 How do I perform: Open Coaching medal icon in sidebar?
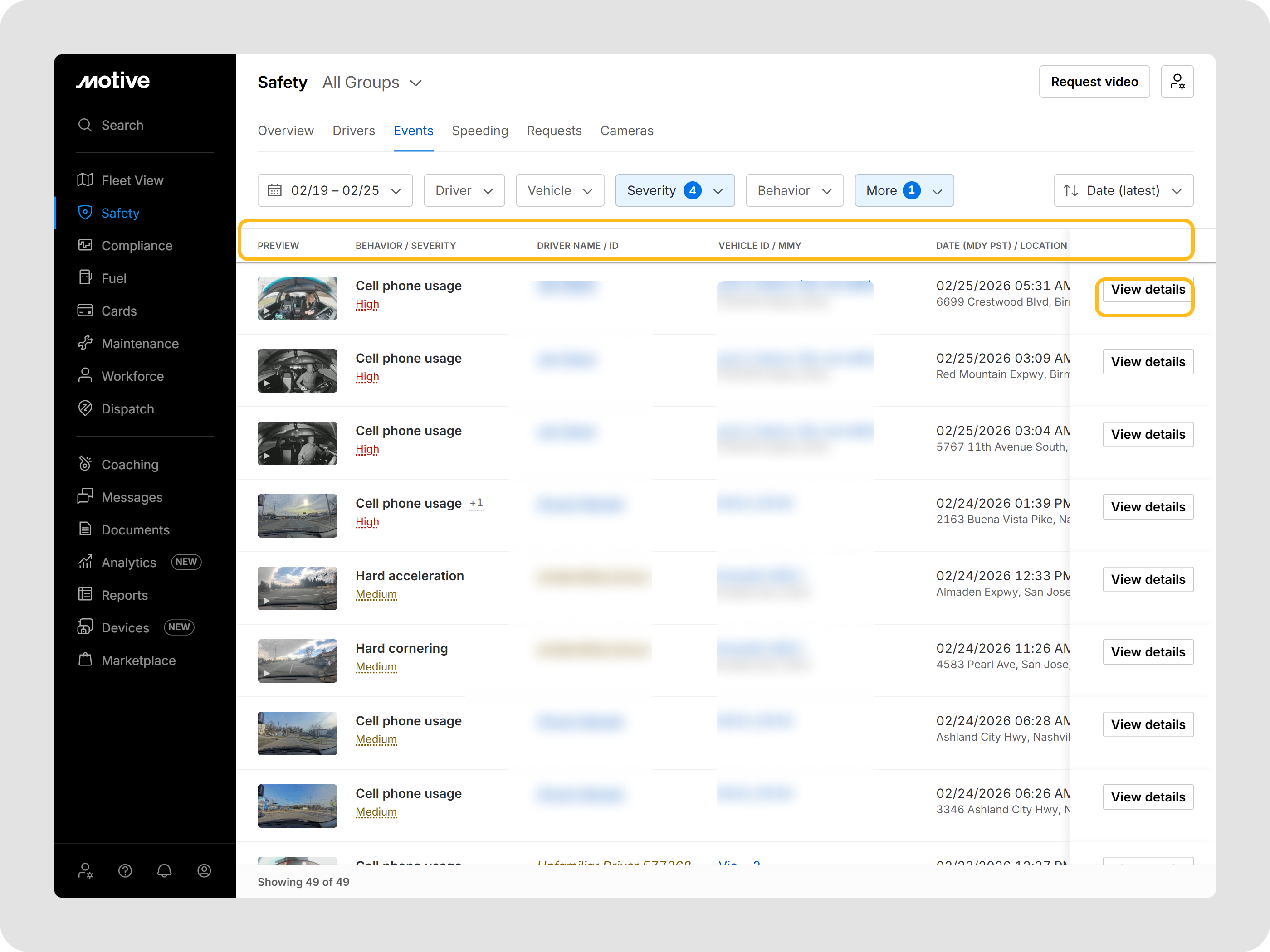point(85,464)
